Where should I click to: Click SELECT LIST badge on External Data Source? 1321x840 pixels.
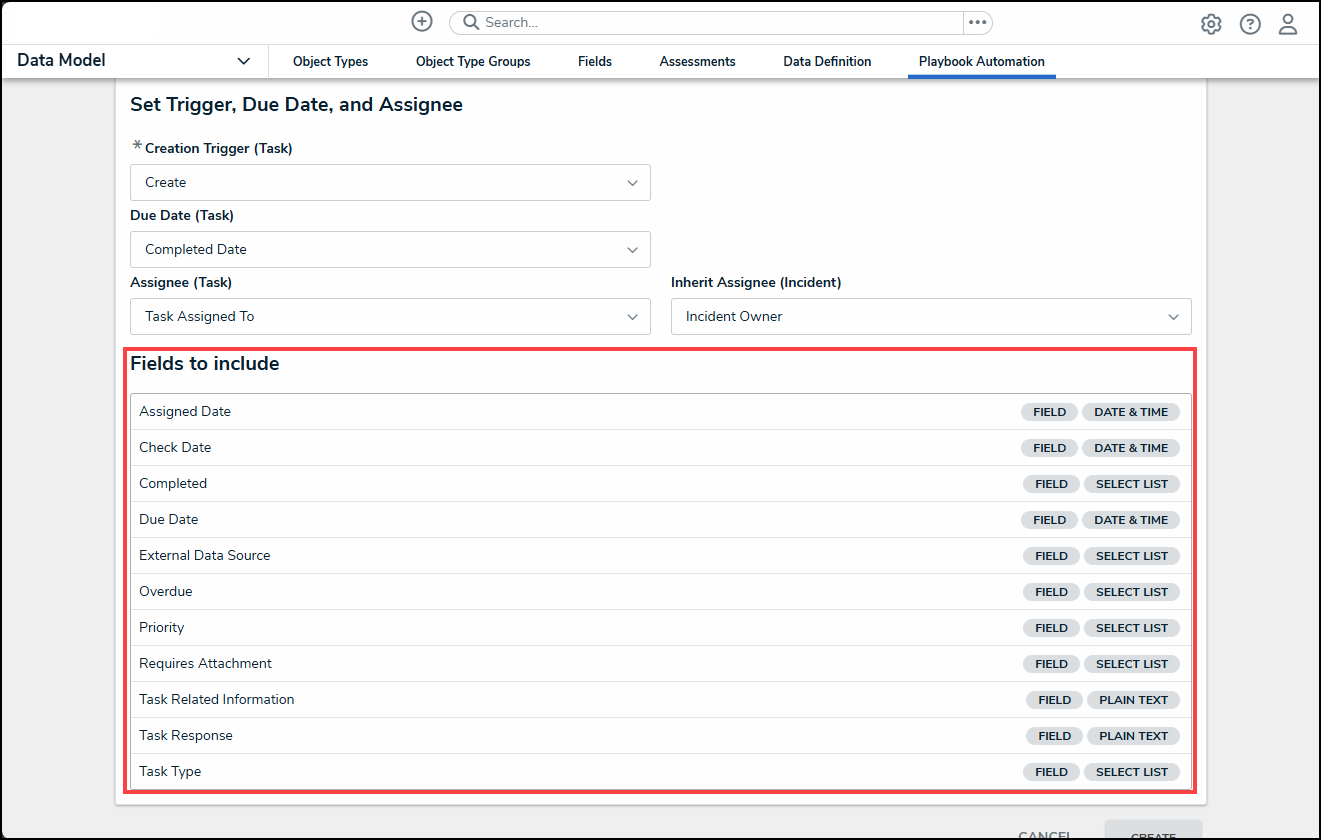coord(1132,556)
